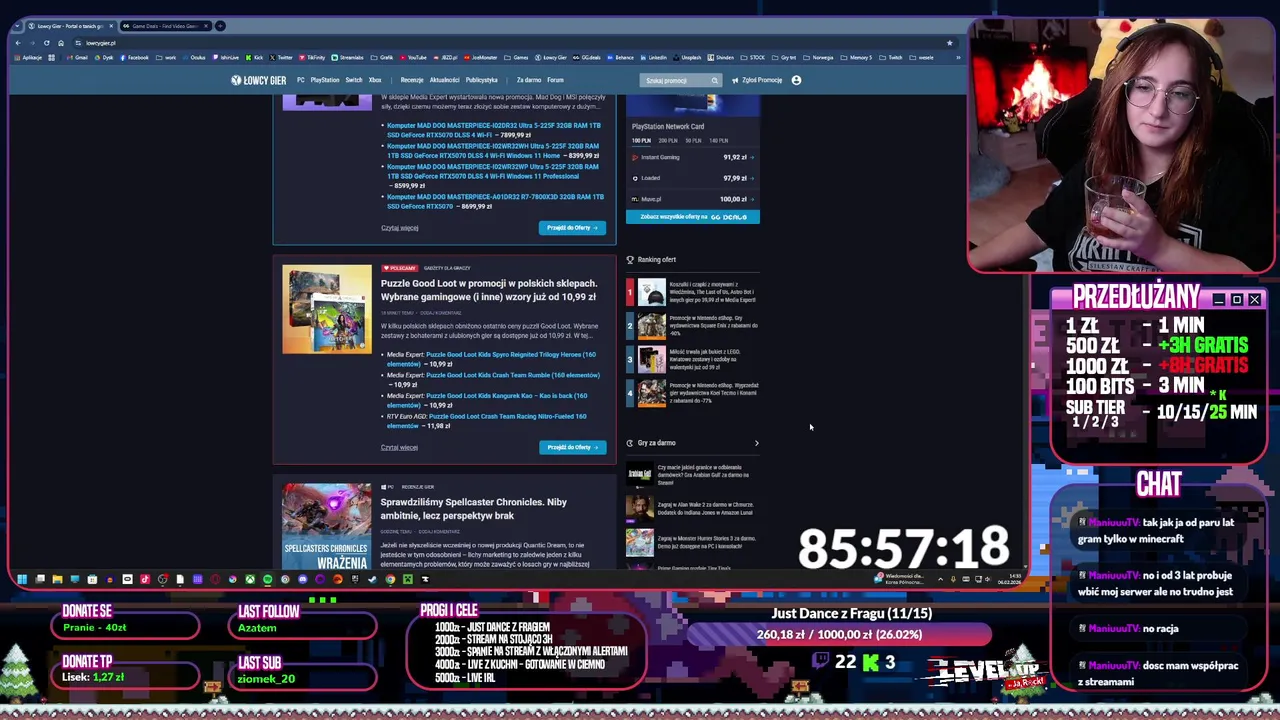The width and height of the screenshot is (1280, 720).
Task: Open the Switch menu item
Action: [x=353, y=80]
